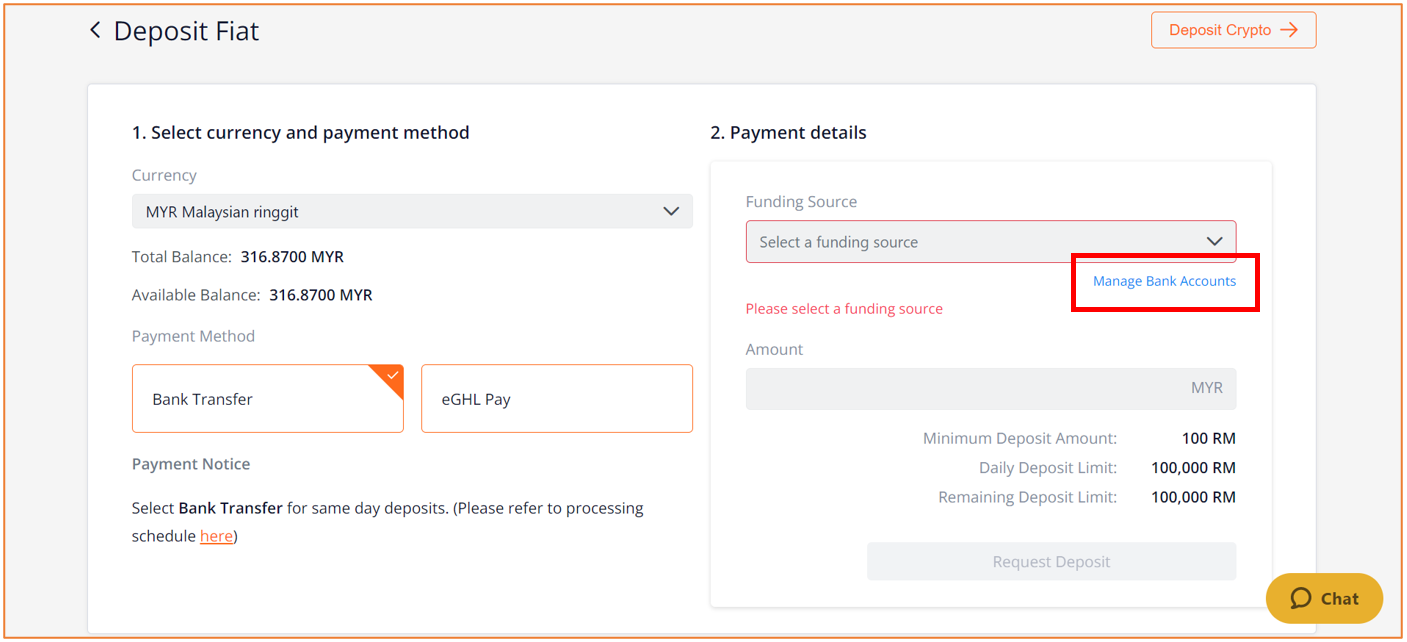
Task: Click the Please select a funding source error
Action: click(x=844, y=309)
